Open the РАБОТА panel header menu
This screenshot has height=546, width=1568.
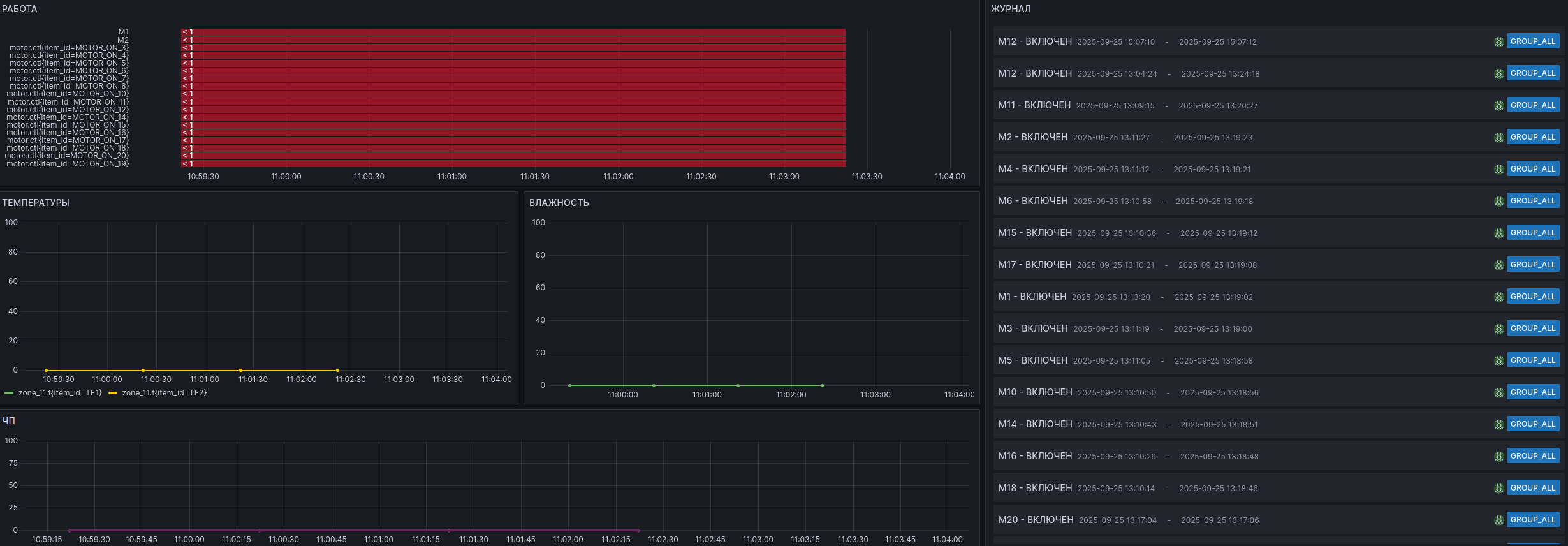tap(20, 9)
